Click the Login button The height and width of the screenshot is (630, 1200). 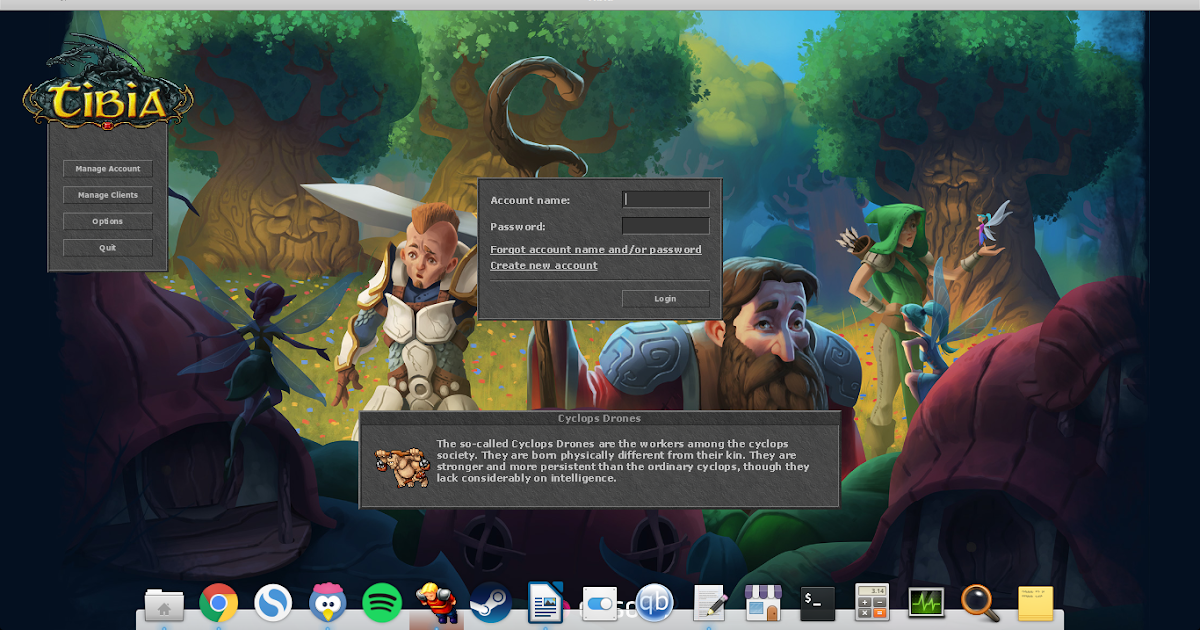pyautogui.click(x=665, y=298)
